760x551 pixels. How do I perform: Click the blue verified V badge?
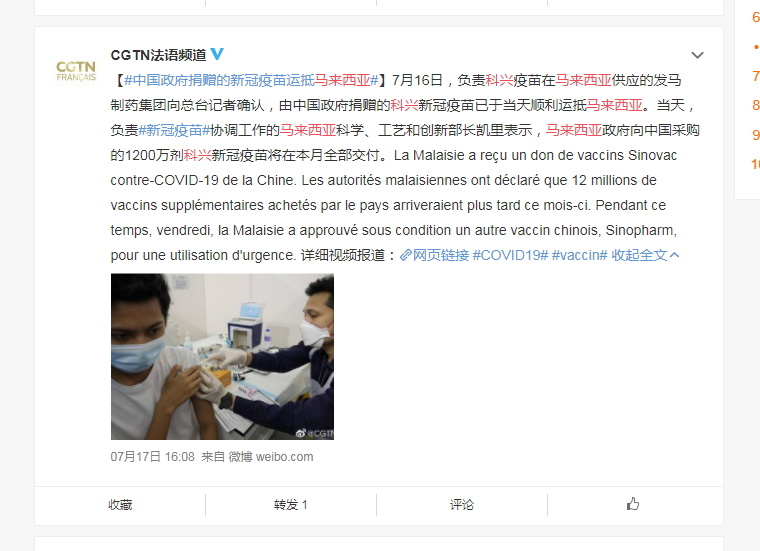pyautogui.click(x=217, y=54)
